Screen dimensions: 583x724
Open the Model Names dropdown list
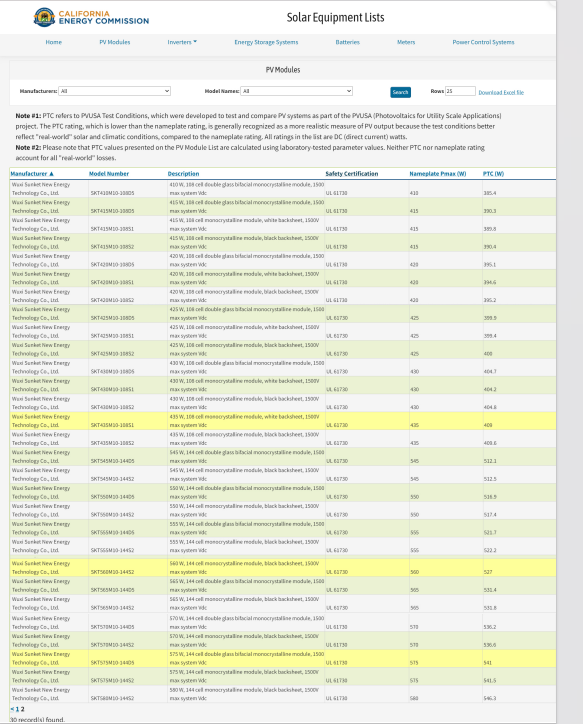297,91
